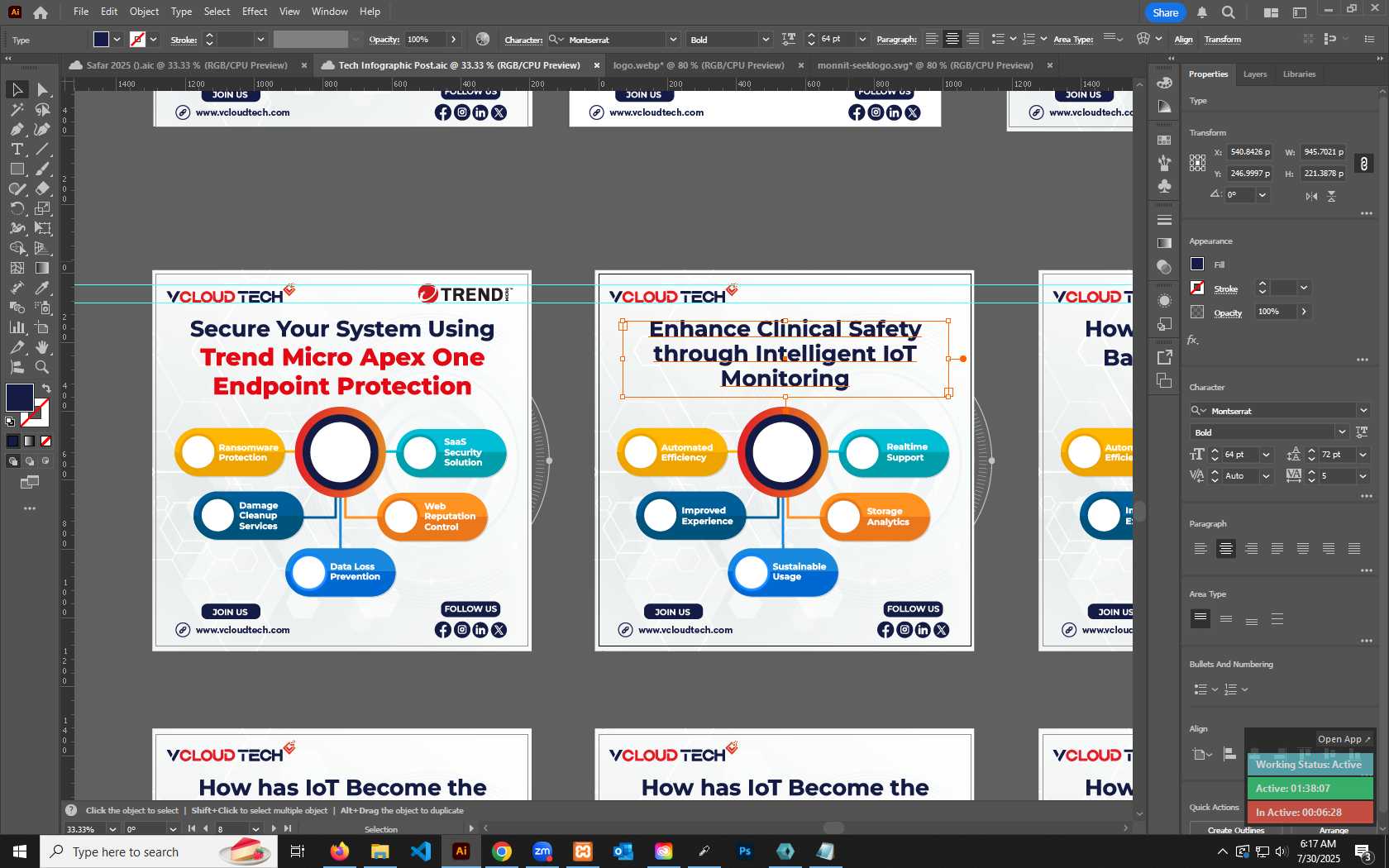The width and height of the screenshot is (1389, 868).
Task: Switch to the Libraries tab
Action: (x=1299, y=74)
